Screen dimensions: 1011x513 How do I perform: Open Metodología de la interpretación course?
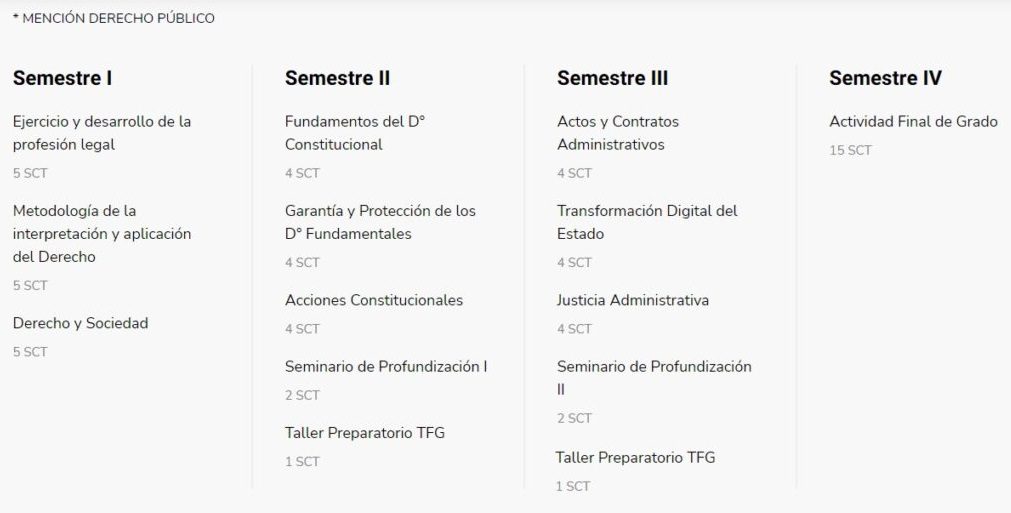pos(102,234)
